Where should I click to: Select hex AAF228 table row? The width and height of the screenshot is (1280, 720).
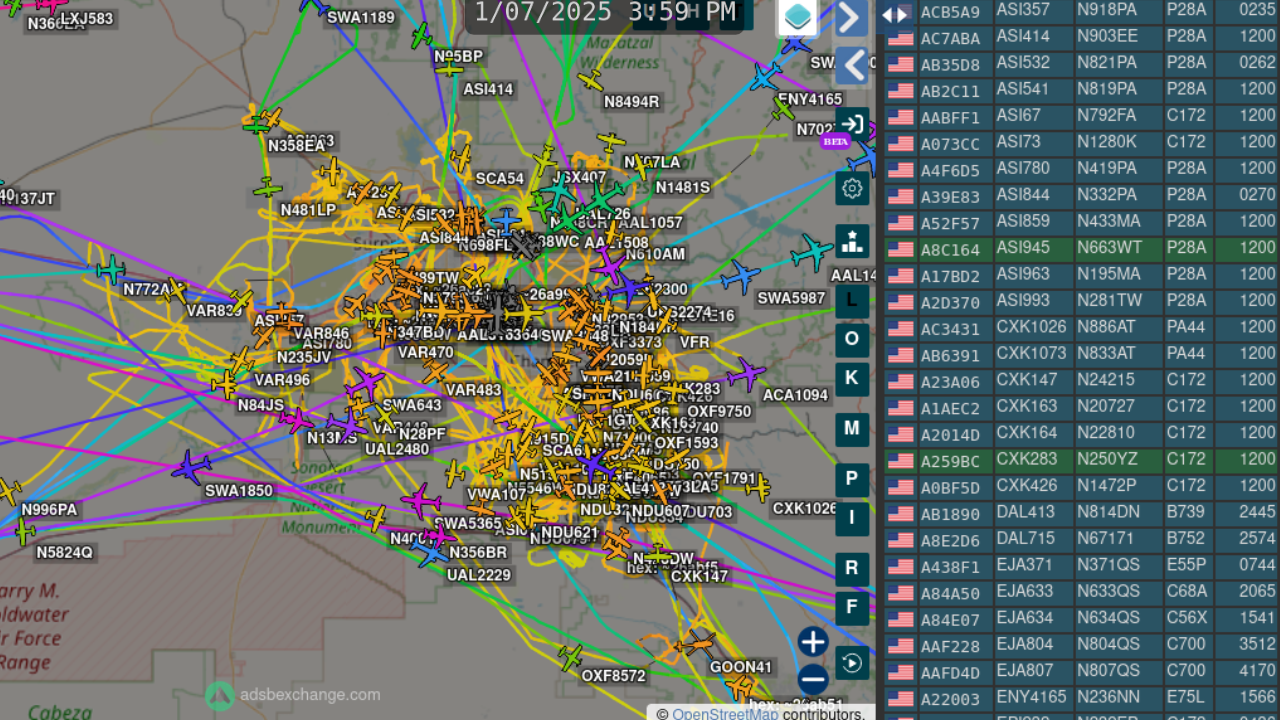pyautogui.click(x=950, y=645)
